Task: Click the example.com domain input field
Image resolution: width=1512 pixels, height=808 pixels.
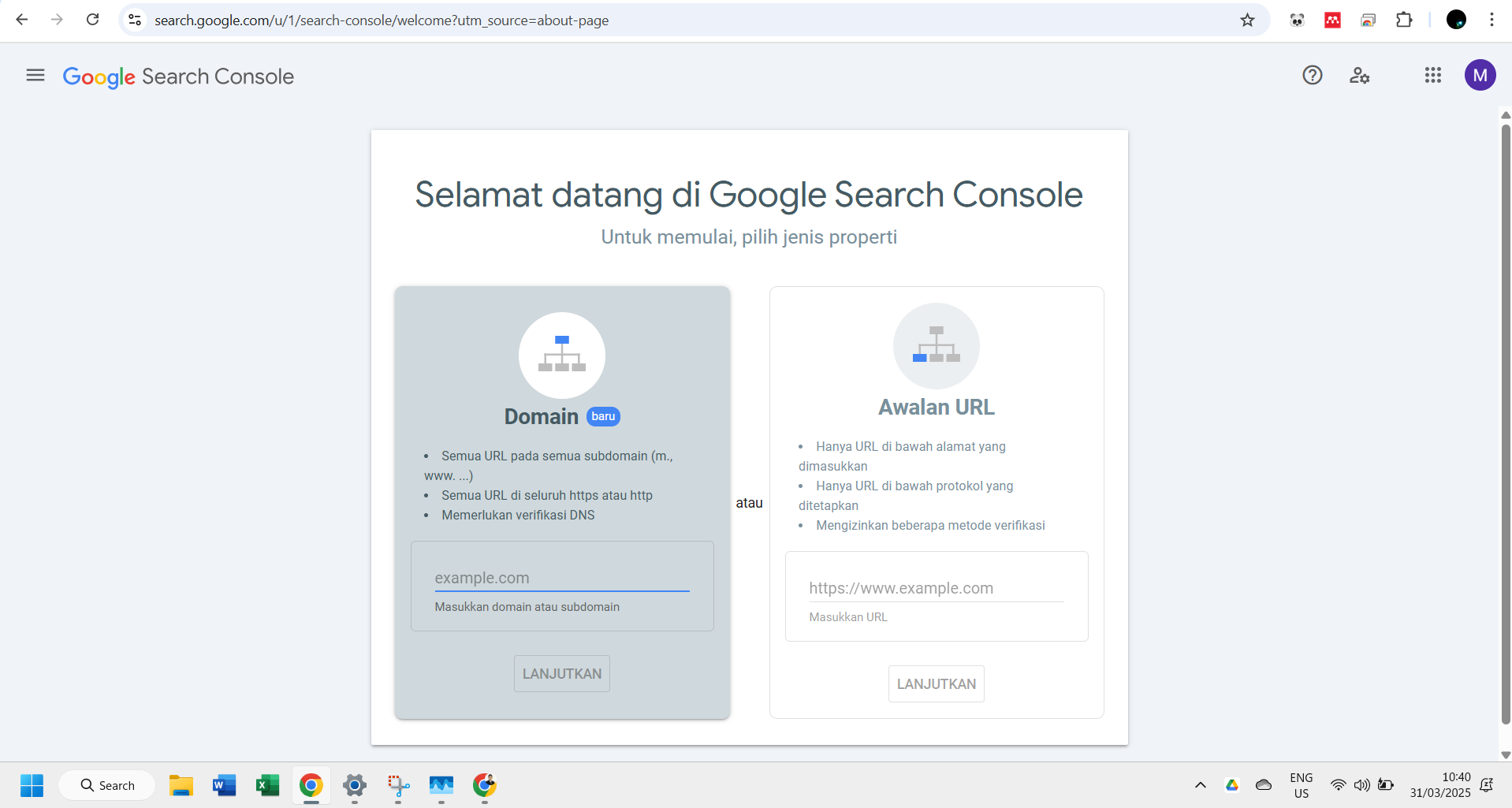Action: pos(562,578)
